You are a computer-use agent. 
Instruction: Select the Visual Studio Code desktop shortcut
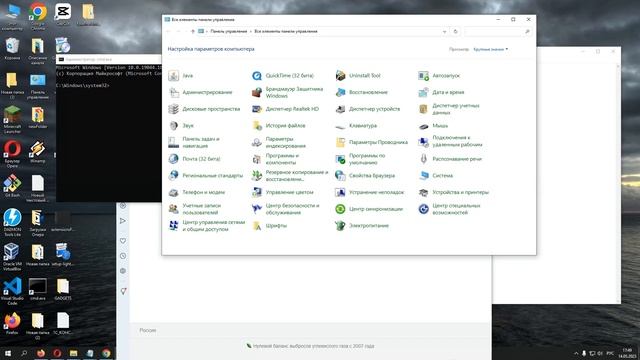[x=12, y=291]
